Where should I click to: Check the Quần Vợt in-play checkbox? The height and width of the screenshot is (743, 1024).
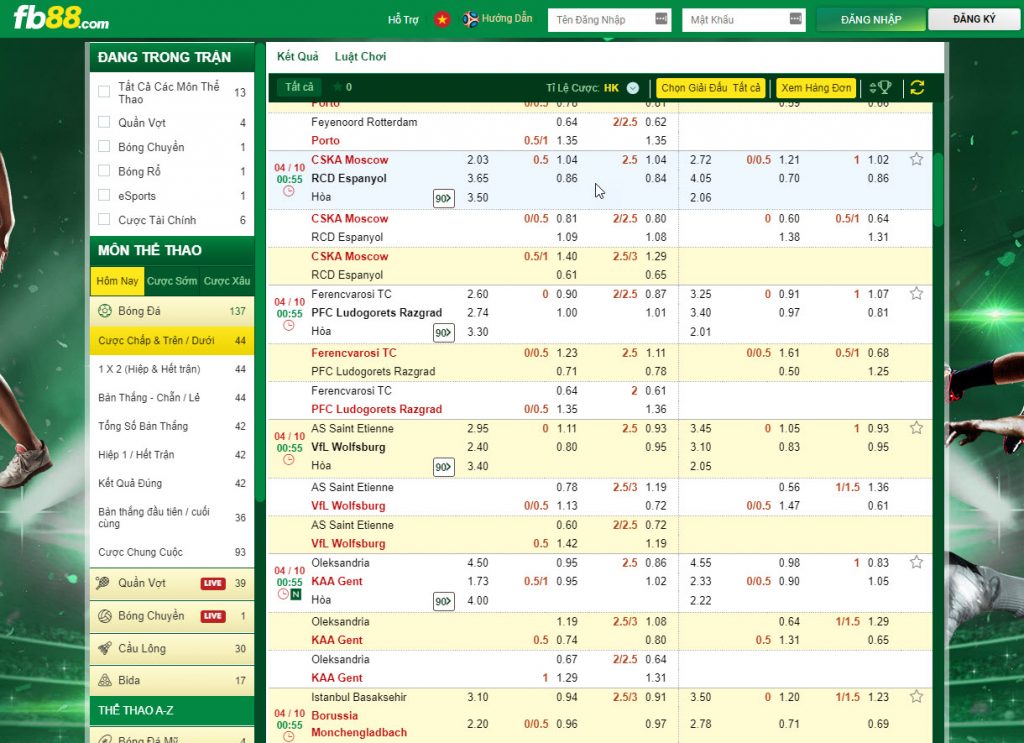pos(104,123)
